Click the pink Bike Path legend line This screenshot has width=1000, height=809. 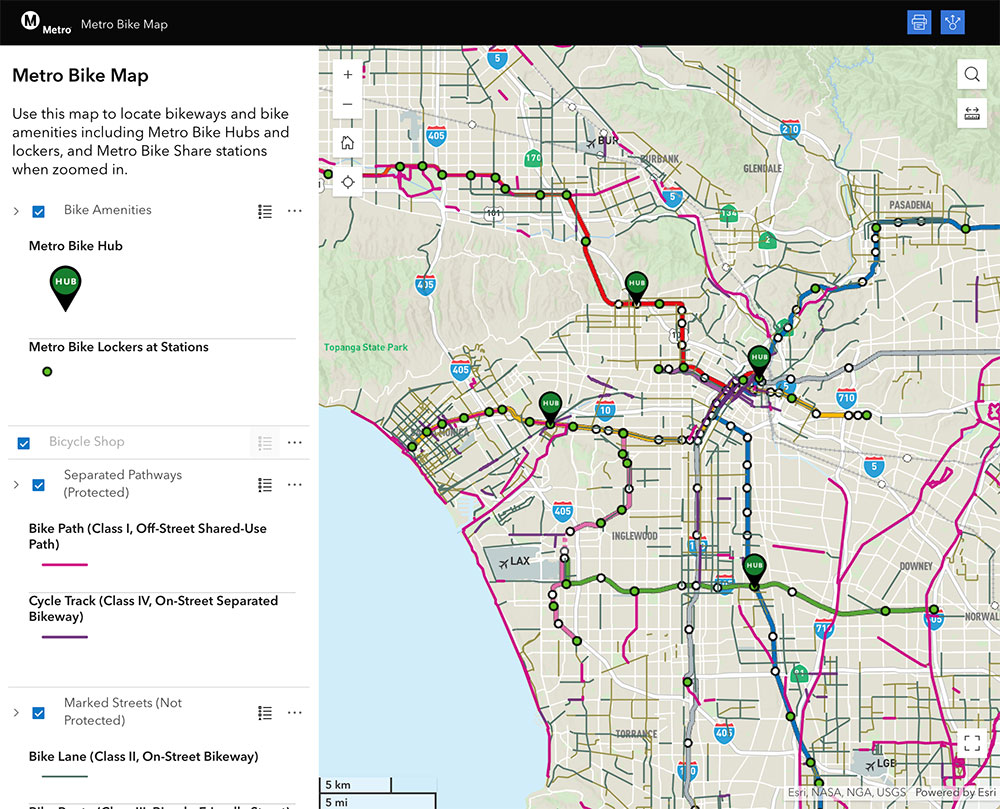point(64,565)
